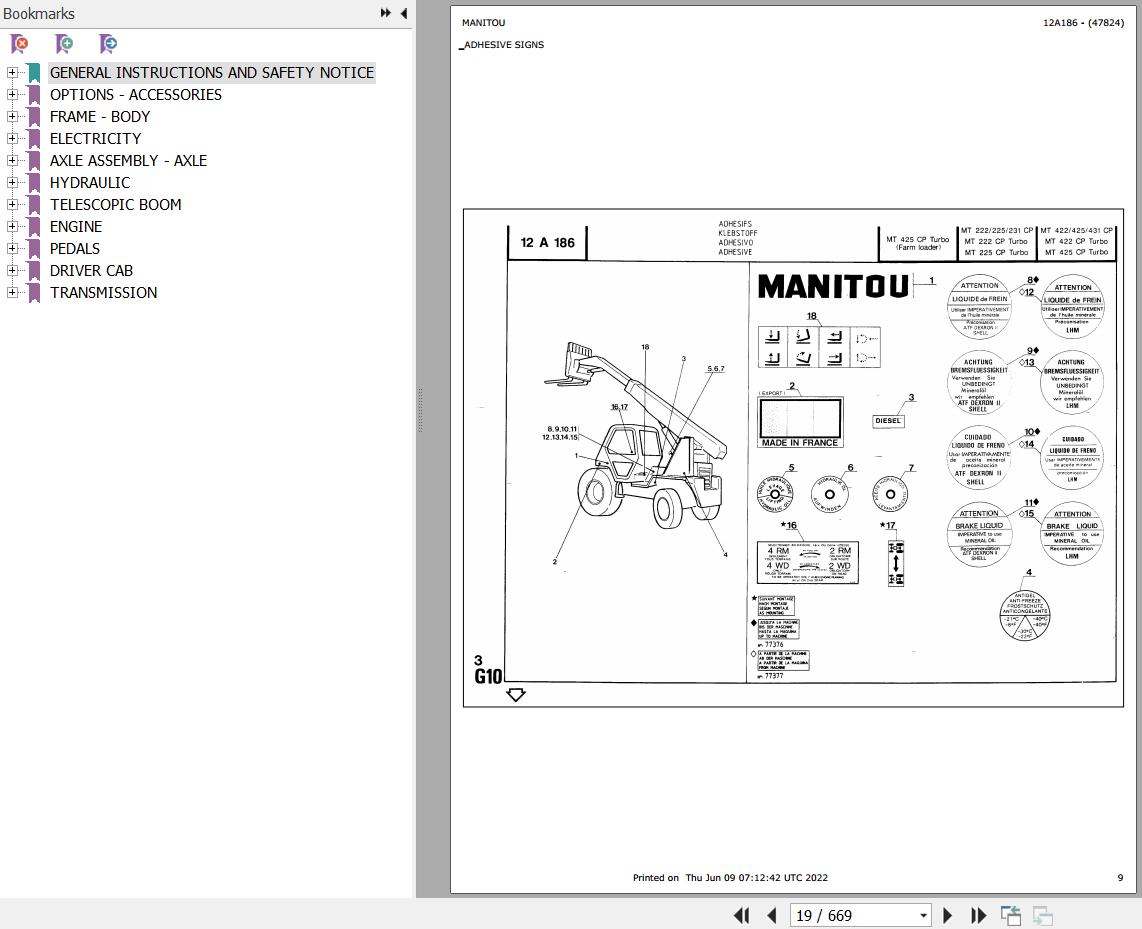Select the TELESCOPIC BOOM bookmark
This screenshot has width=1142, height=929.
(115, 205)
